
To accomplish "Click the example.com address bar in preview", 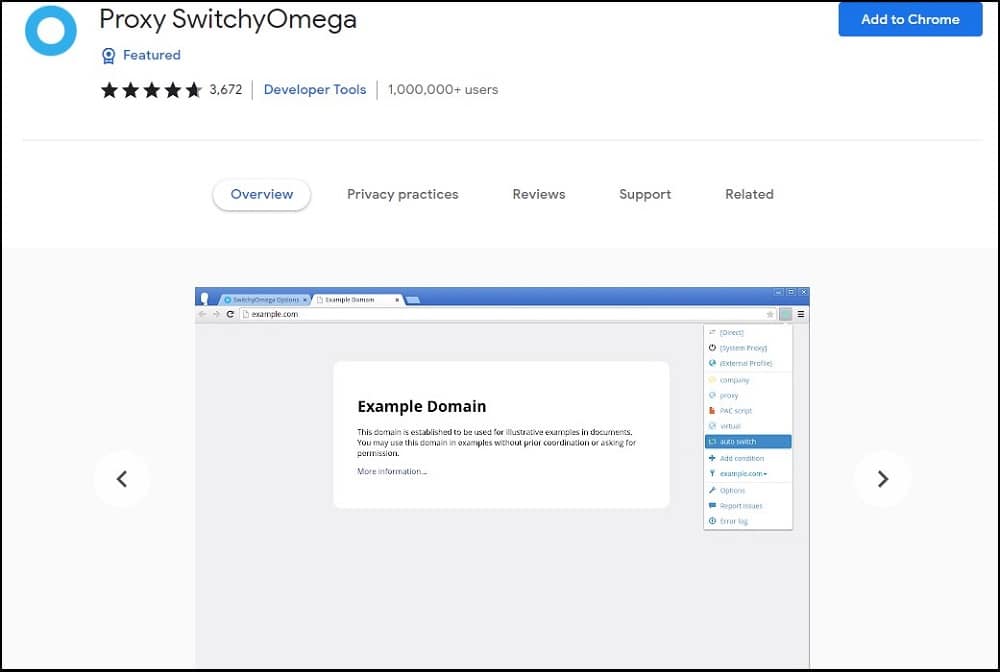I will coord(507,314).
